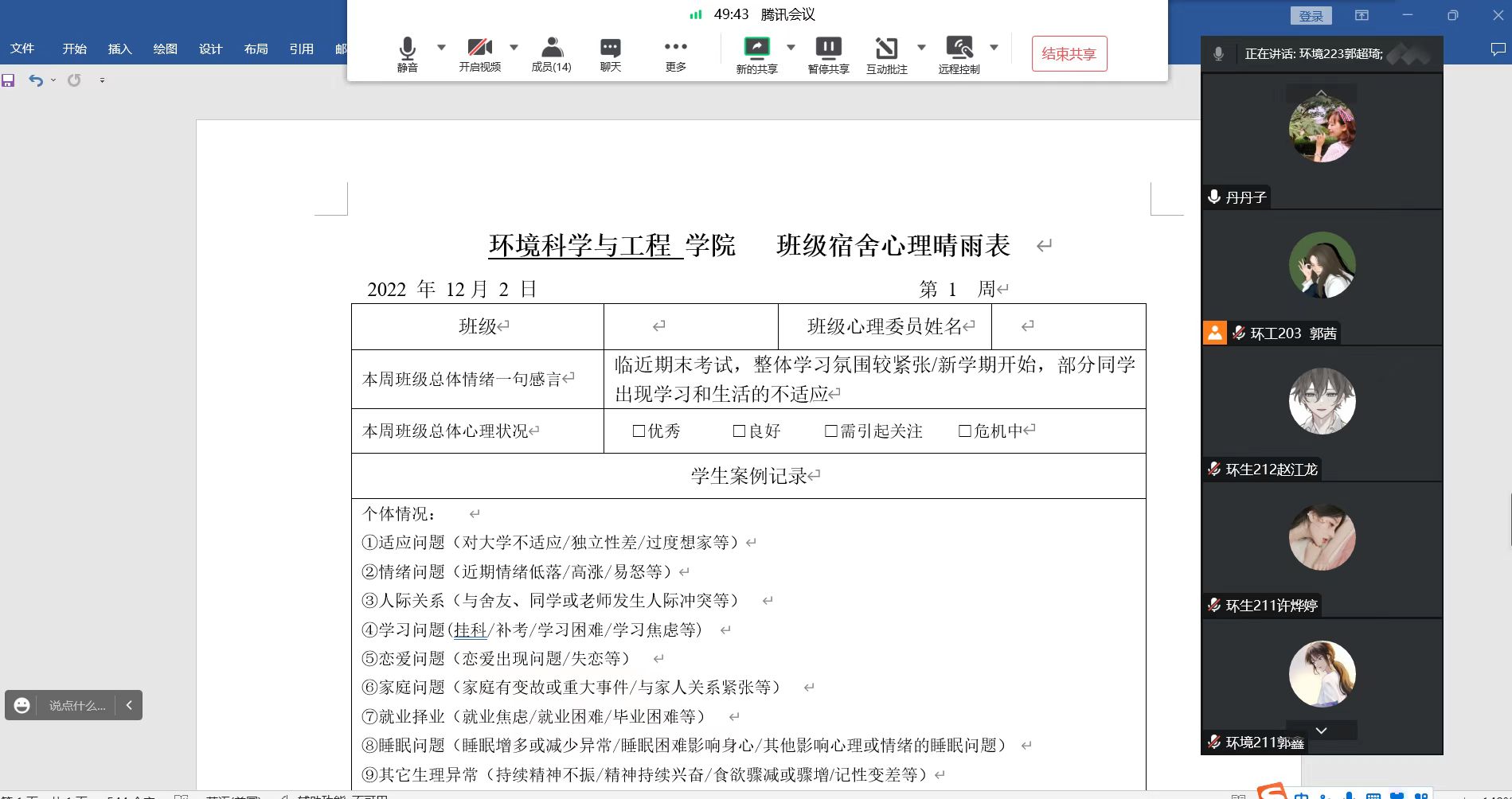This screenshot has width=1512, height=799.
Task: Open the members (14) list
Action: tap(551, 49)
